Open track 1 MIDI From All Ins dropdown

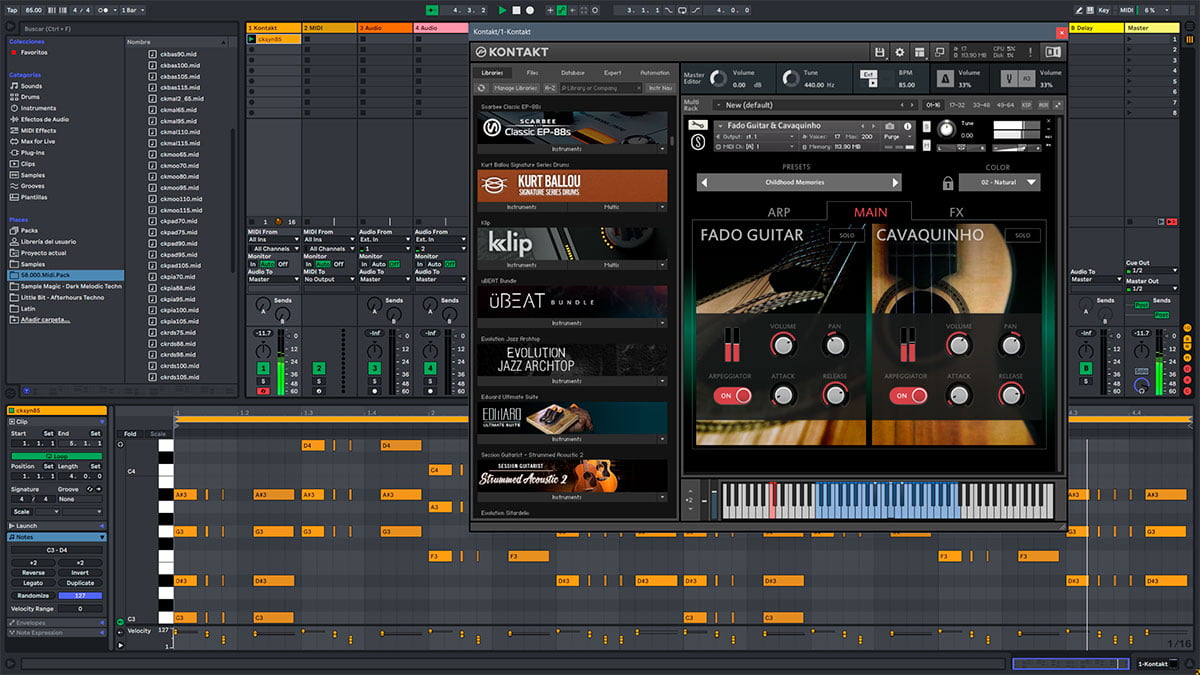pyautogui.click(x=273, y=240)
